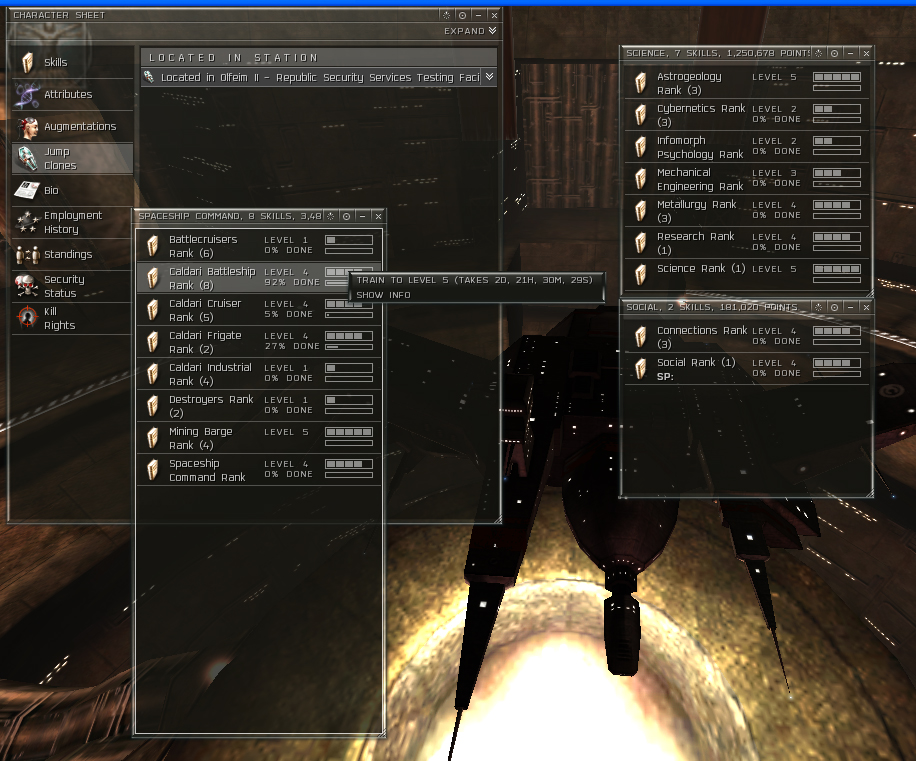Choose Train to Level 5 from context menu
This screenshot has height=761, width=916.
(x=475, y=280)
